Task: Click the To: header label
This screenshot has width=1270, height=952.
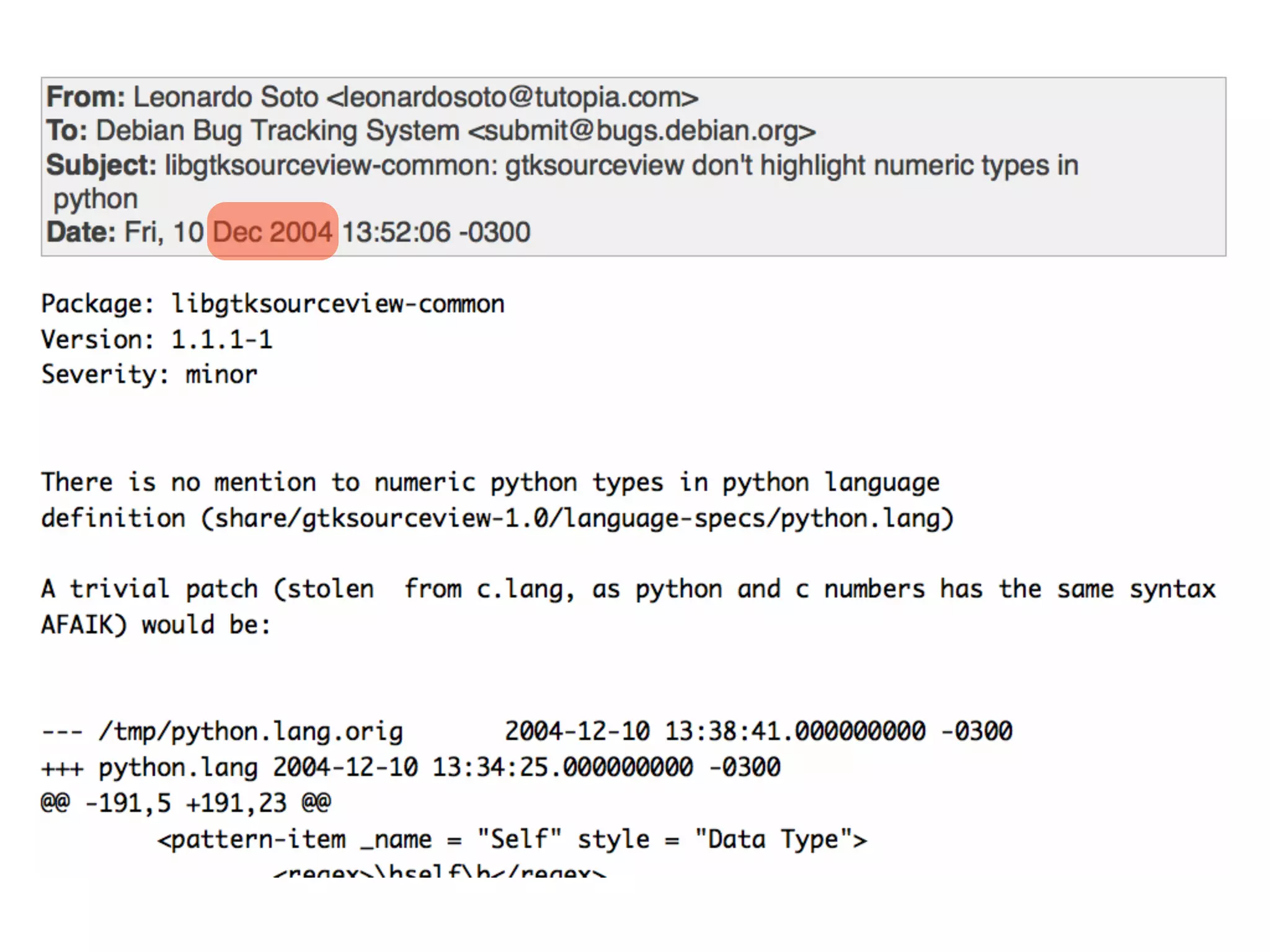Action: 66,131
